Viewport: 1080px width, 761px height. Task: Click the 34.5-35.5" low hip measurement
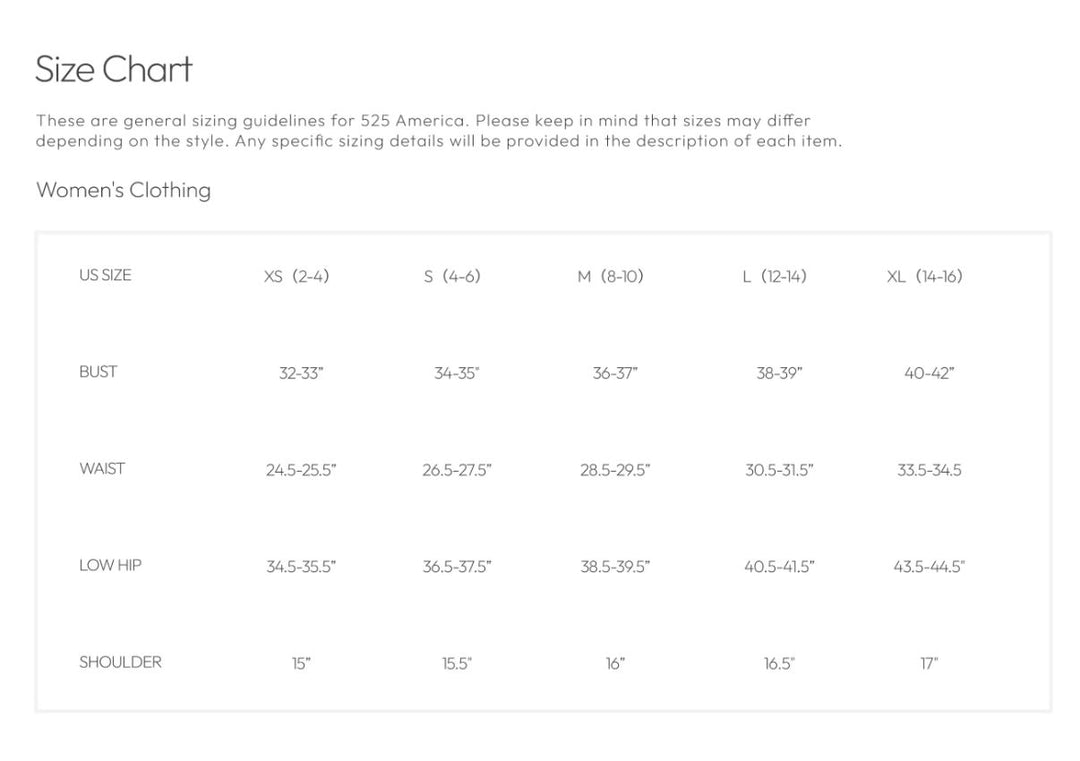pos(301,567)
